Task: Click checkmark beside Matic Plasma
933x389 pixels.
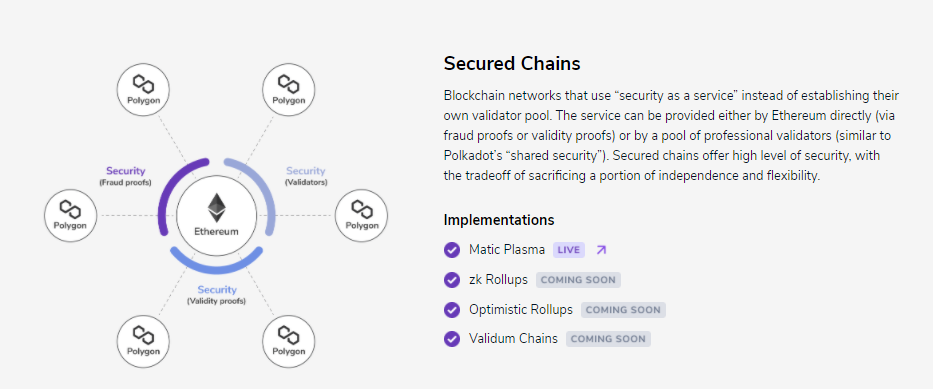Action: [x=452, y=250]
